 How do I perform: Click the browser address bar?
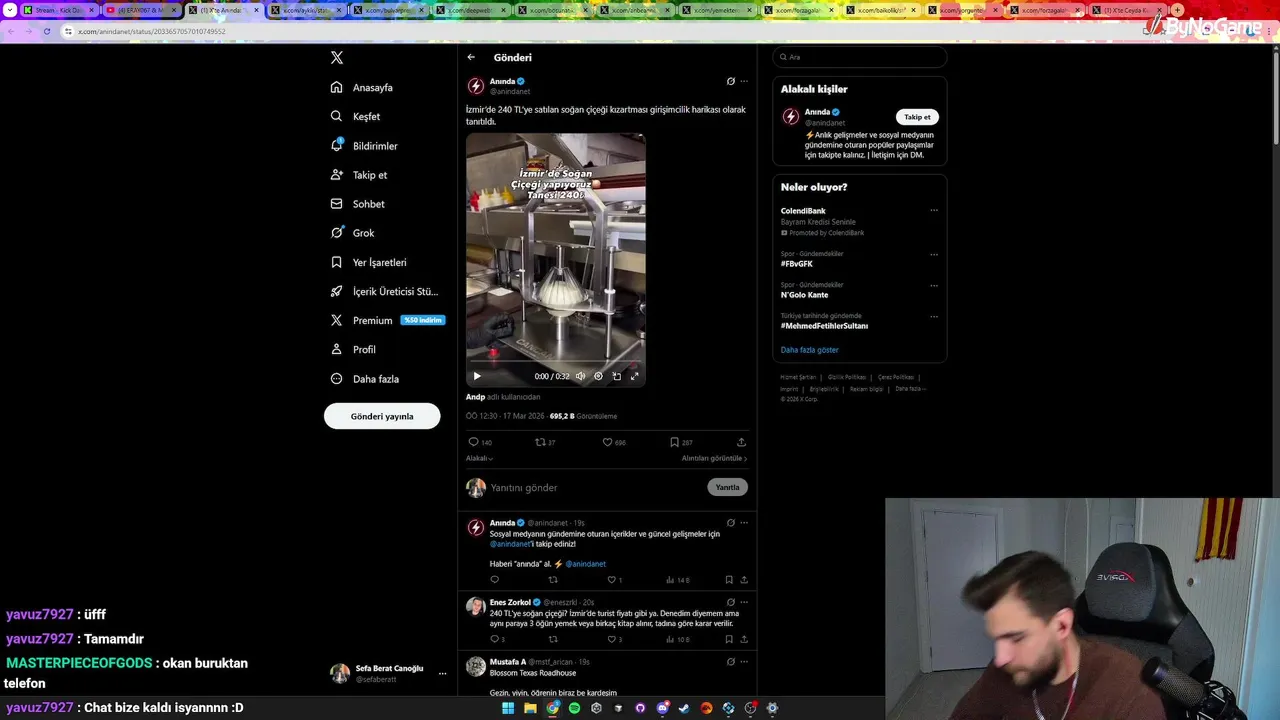(600, 31)
